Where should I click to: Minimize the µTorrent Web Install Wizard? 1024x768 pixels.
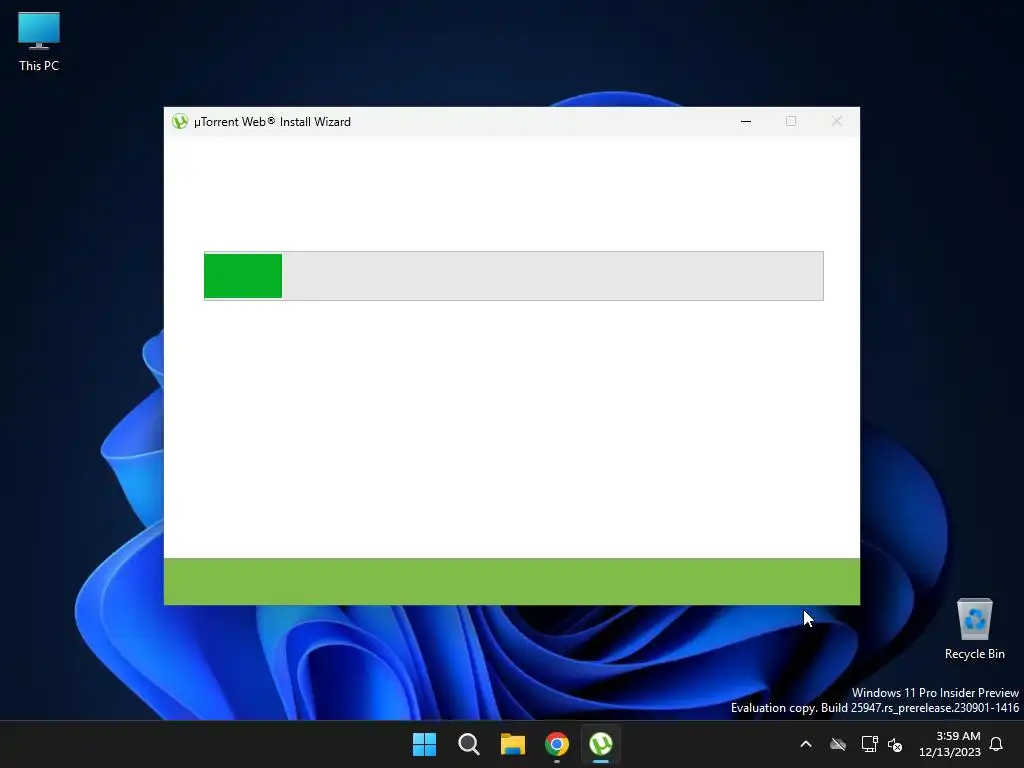tap(746, 121)
